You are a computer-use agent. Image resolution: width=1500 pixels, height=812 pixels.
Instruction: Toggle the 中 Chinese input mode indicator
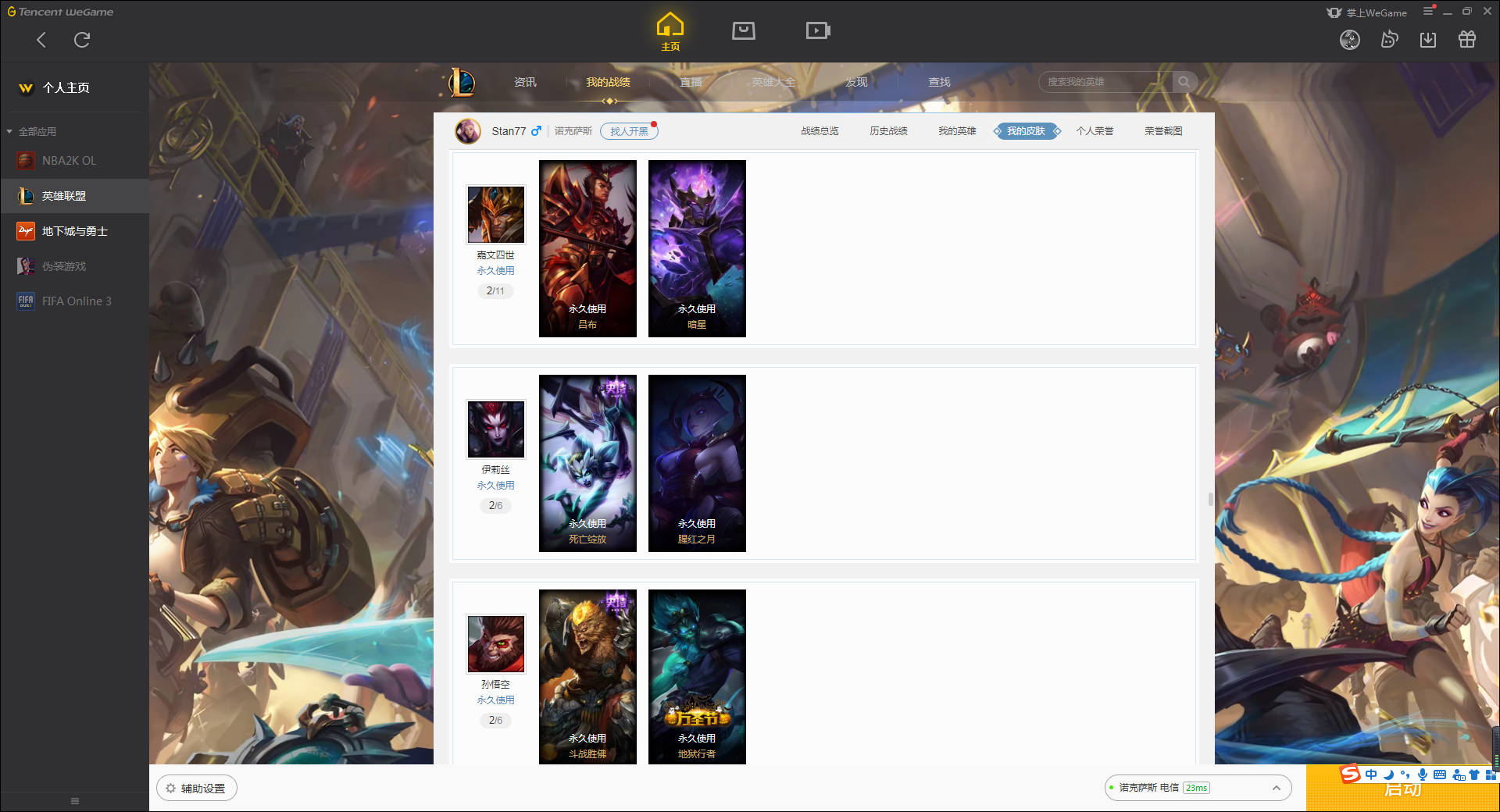(1371, 775)
